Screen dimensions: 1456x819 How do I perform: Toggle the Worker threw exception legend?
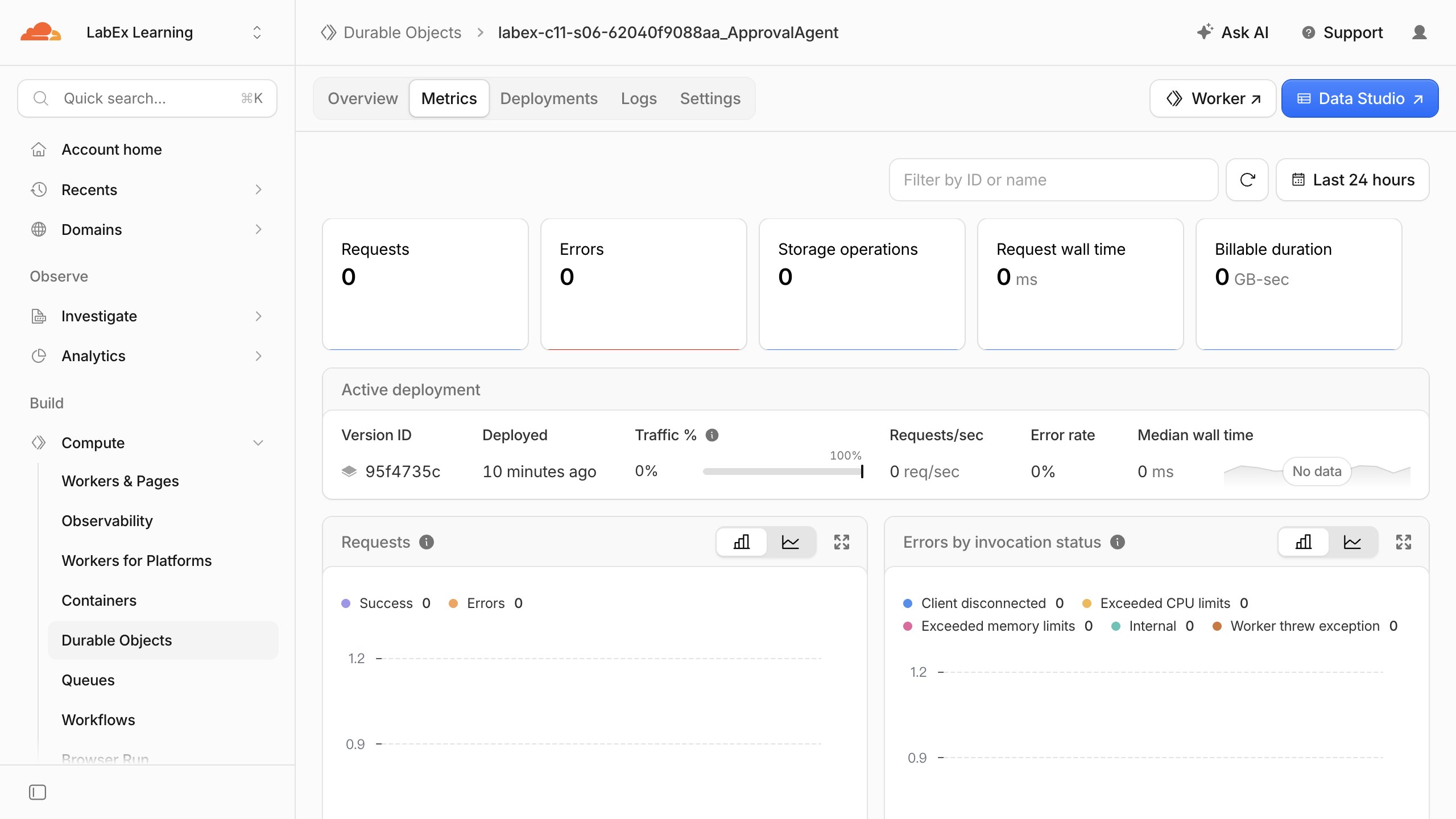[1305, 626]
